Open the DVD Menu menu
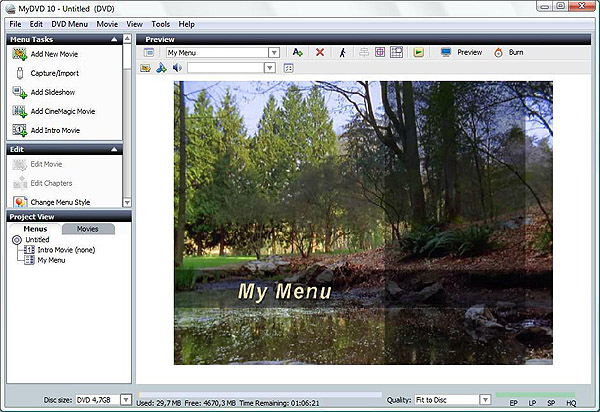 coord(69,23)
